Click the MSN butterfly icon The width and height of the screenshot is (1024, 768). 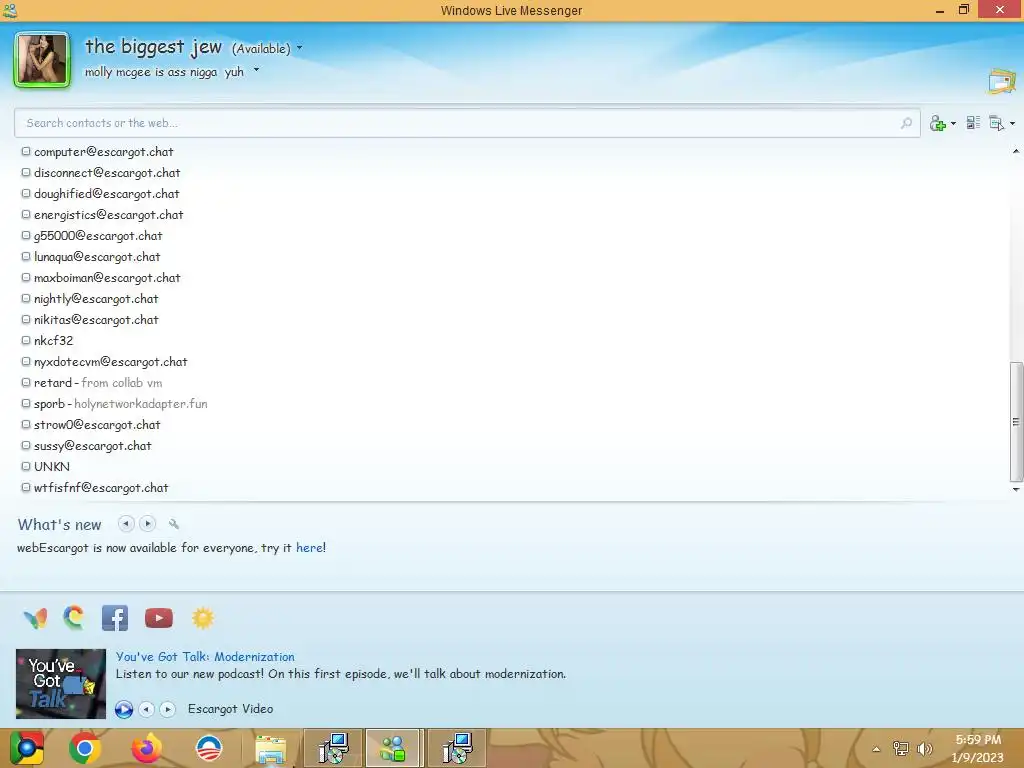pos(35,618)
